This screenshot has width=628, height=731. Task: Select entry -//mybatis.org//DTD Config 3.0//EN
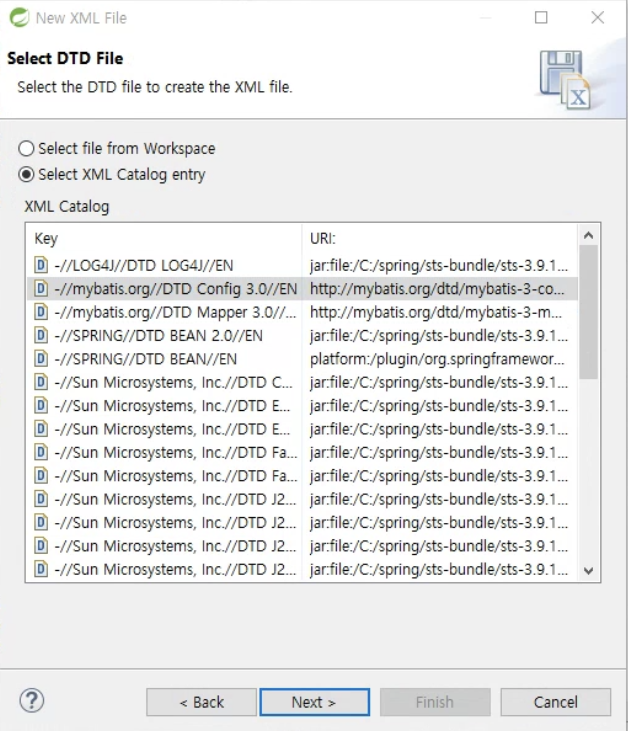point(176,289)
